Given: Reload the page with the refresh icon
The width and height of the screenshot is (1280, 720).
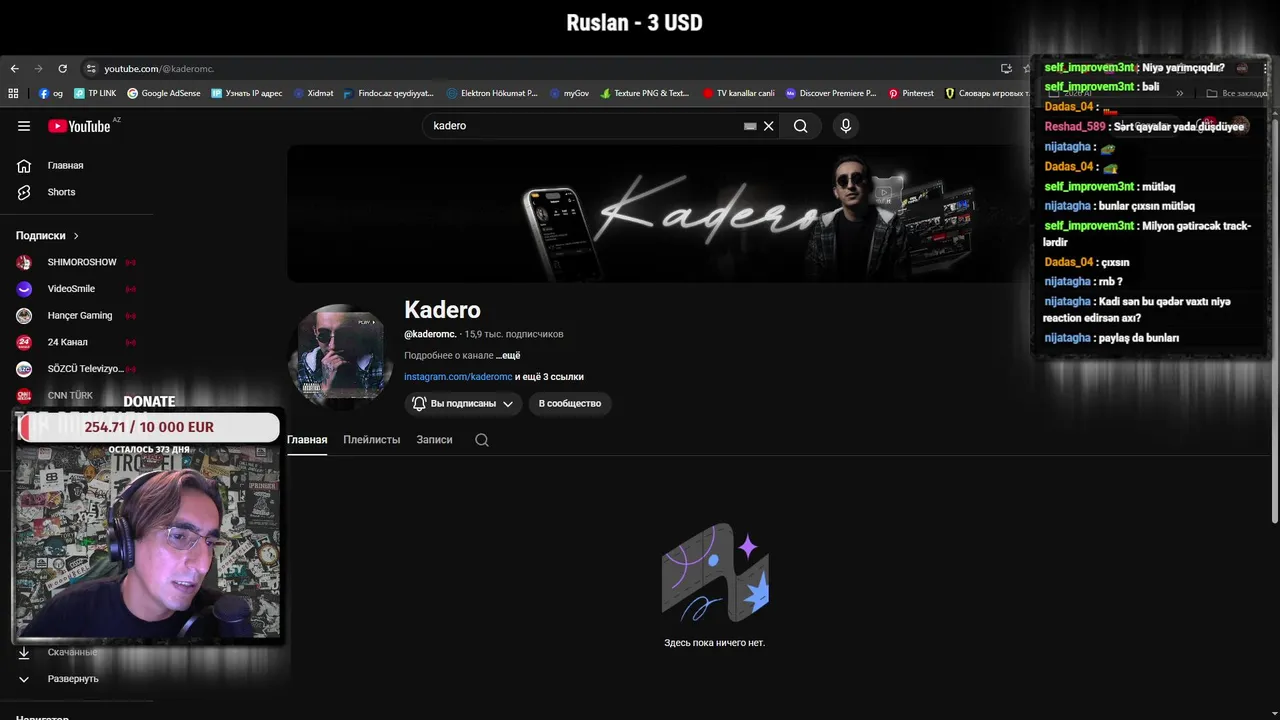Looking at the screenshot, I should pyautogui.click(x=62, y=69).
